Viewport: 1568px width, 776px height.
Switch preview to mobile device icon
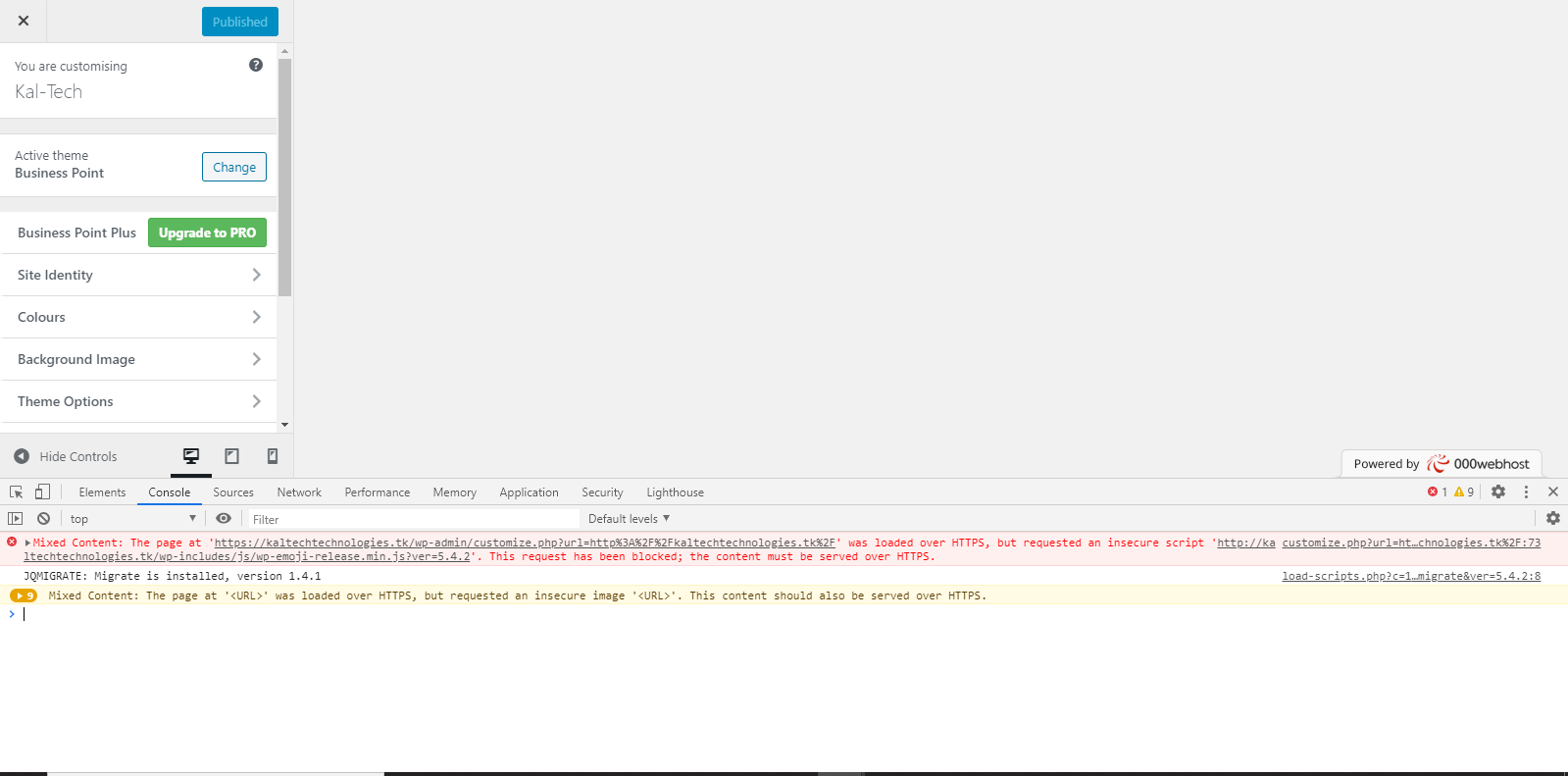coord(273,456)
